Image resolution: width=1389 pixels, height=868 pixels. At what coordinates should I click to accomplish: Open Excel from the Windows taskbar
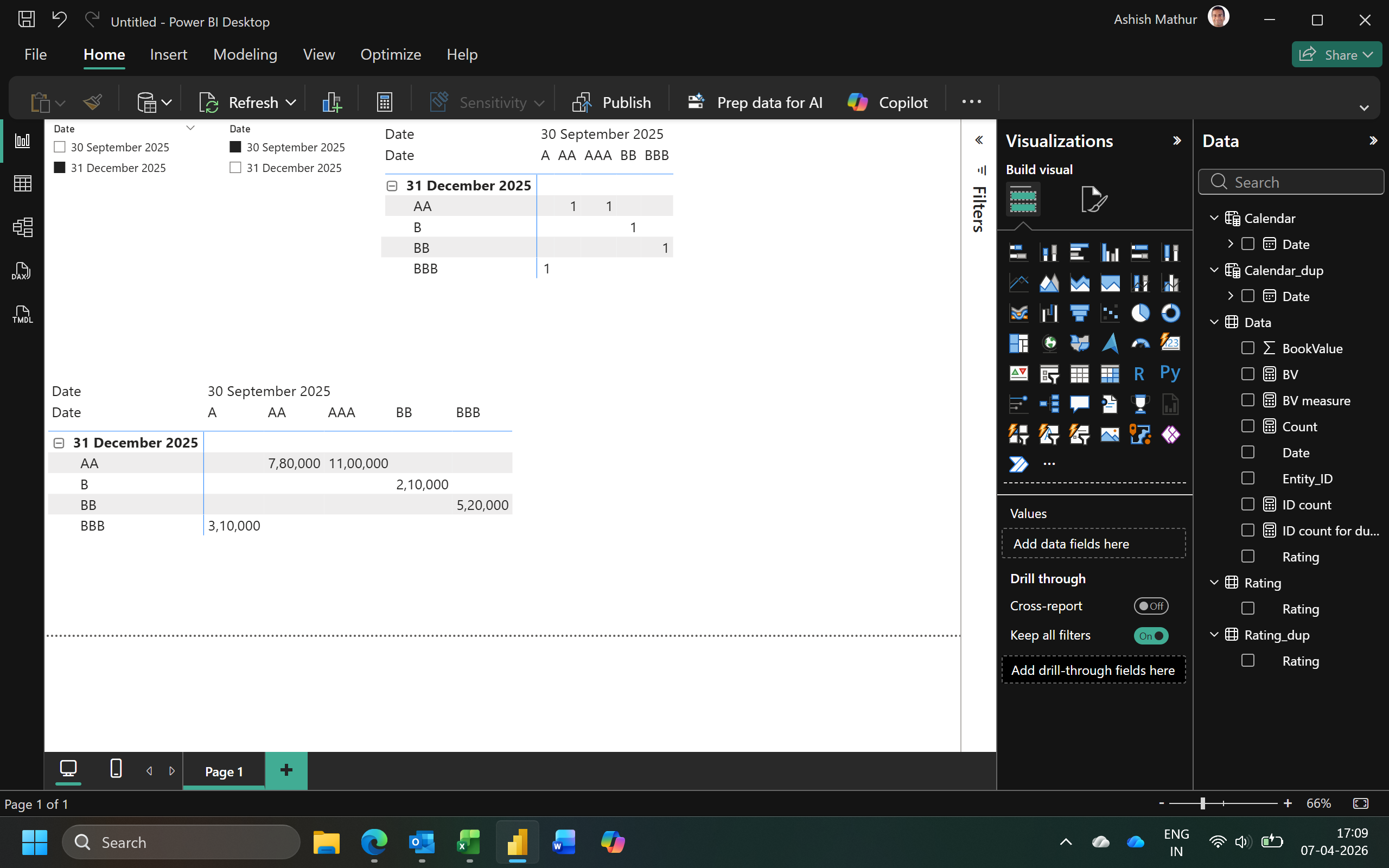pos(469,842)
